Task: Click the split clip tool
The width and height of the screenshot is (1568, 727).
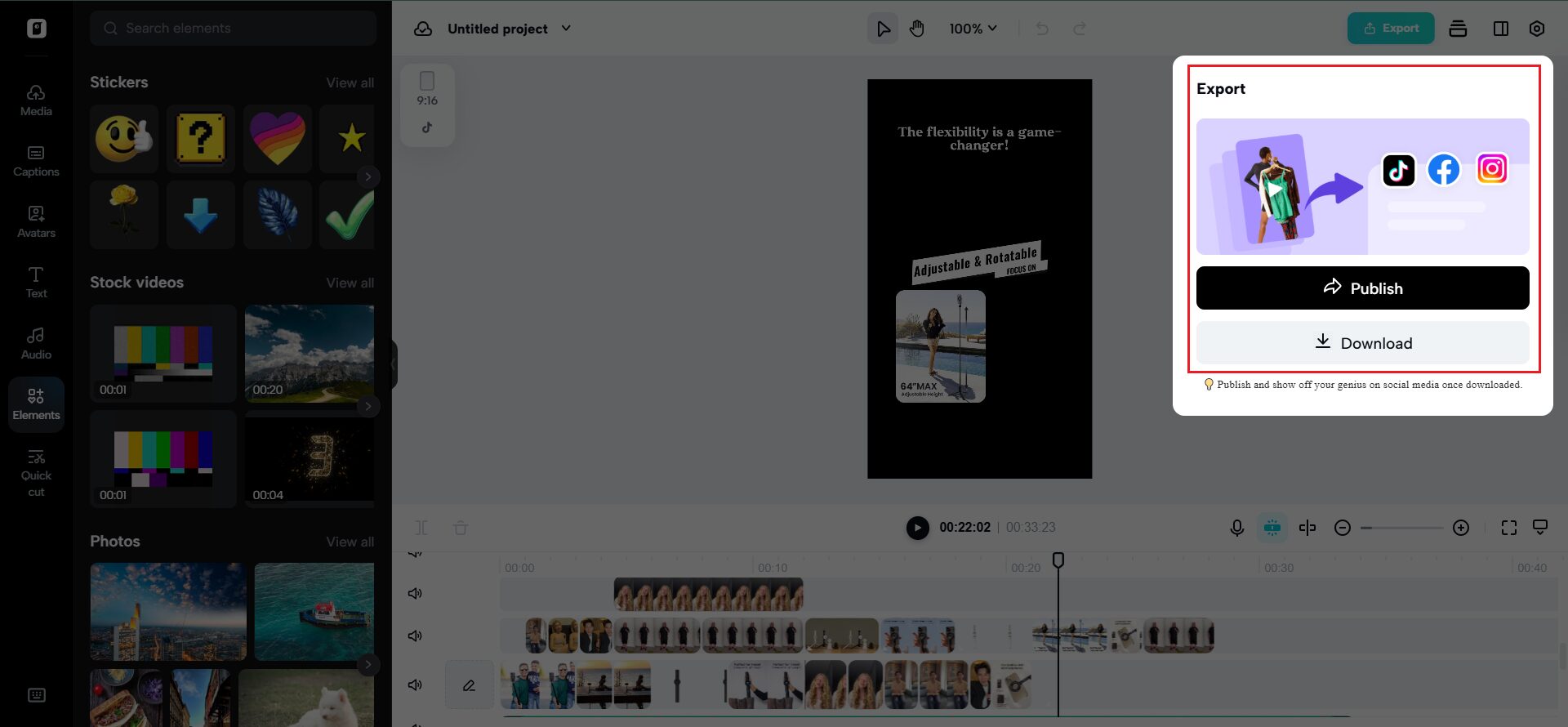Action: 421,528
